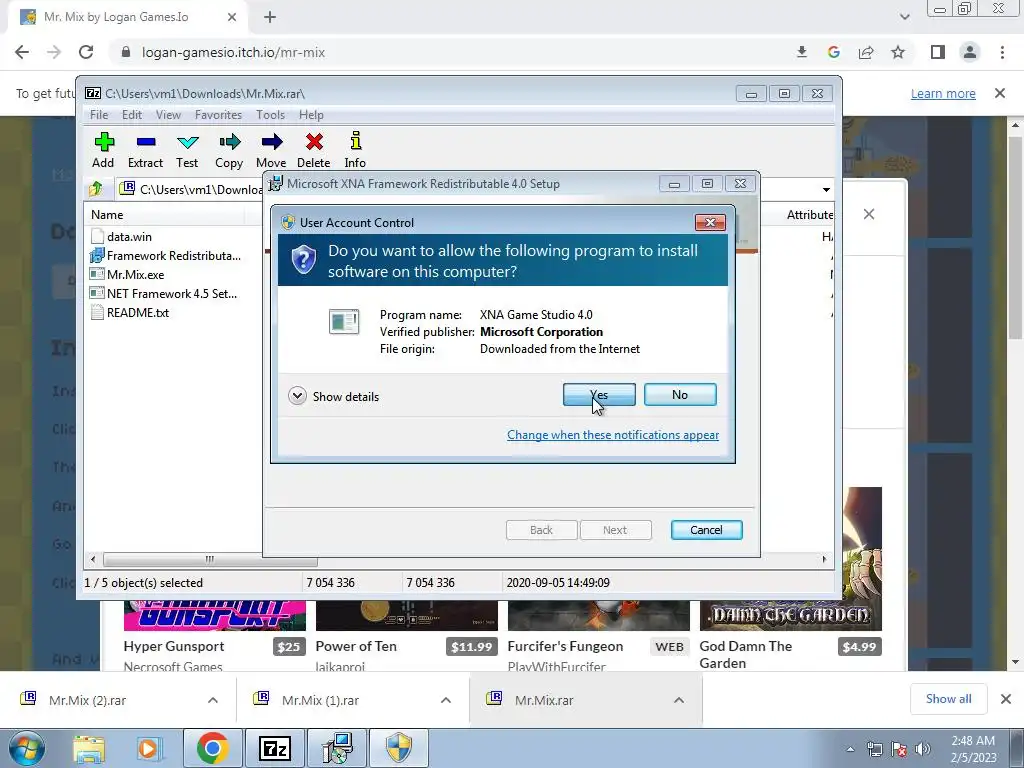Click Yes in User Account Control
This screenshot has width=1024, height=768.
599,394
